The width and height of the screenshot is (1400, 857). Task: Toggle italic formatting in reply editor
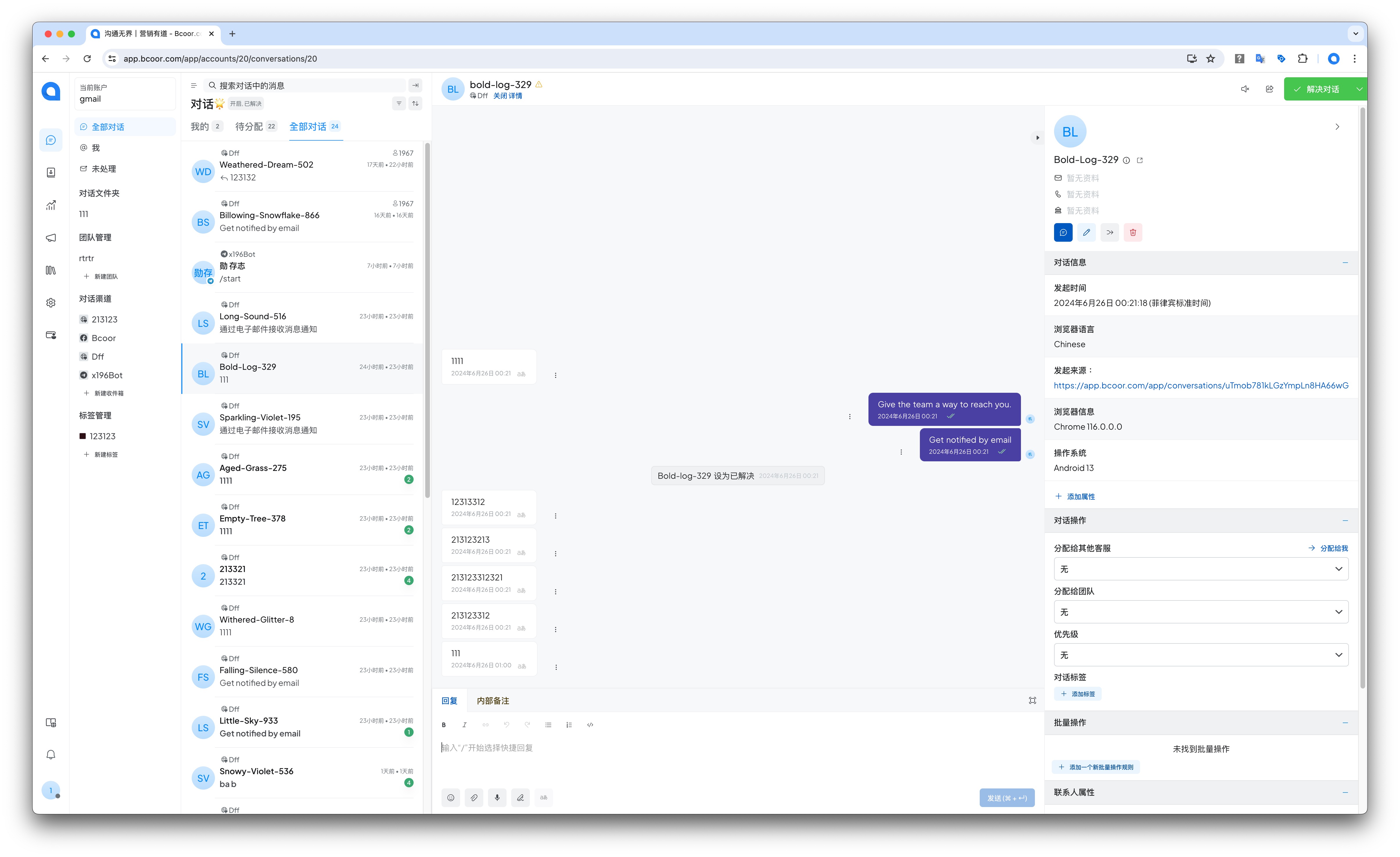click(x=464, y=725)
